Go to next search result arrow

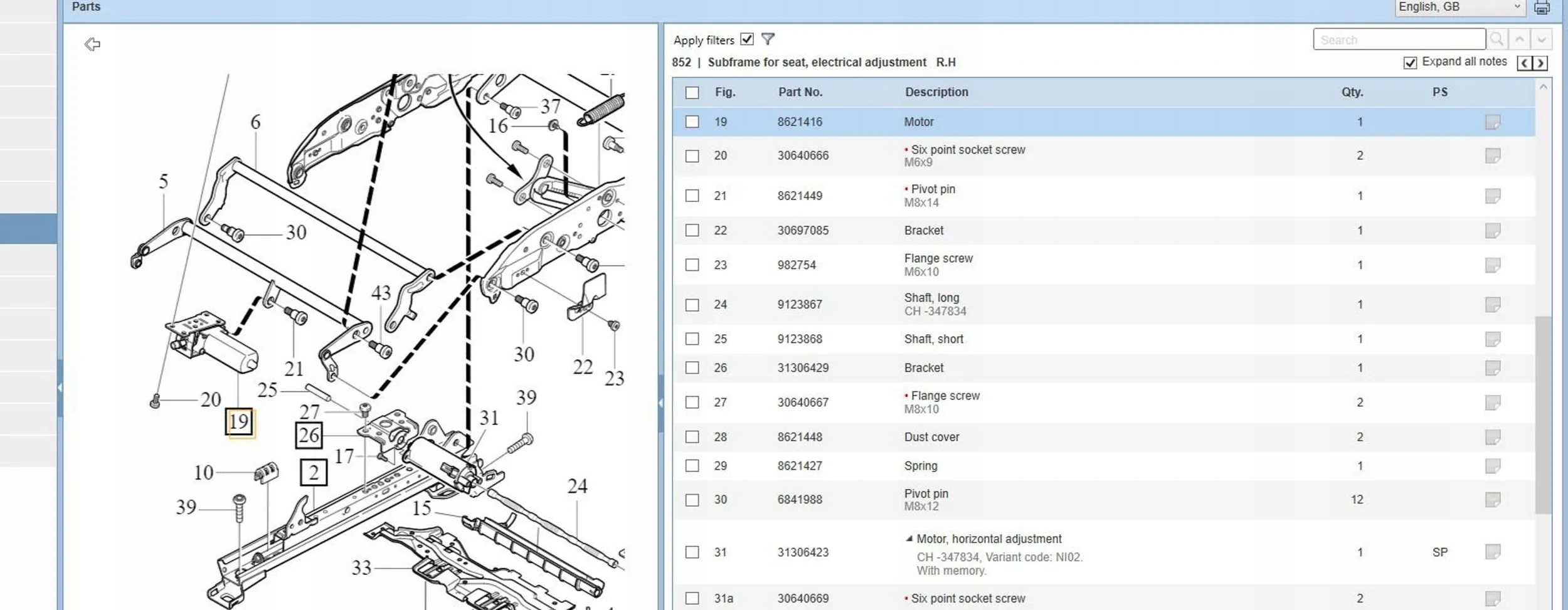click(x=1541, y=39)
